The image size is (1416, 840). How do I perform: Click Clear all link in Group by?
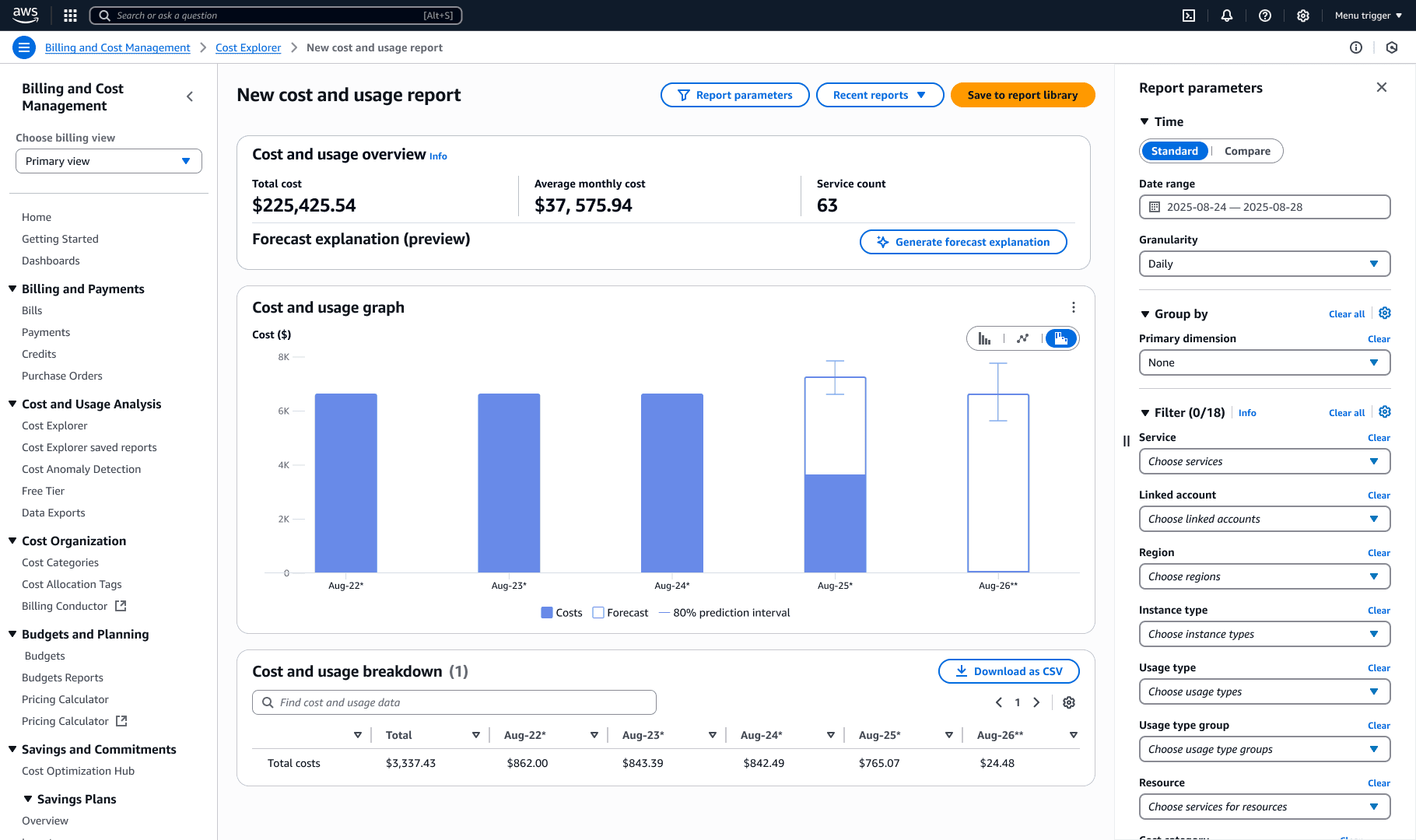point(1346,314)
